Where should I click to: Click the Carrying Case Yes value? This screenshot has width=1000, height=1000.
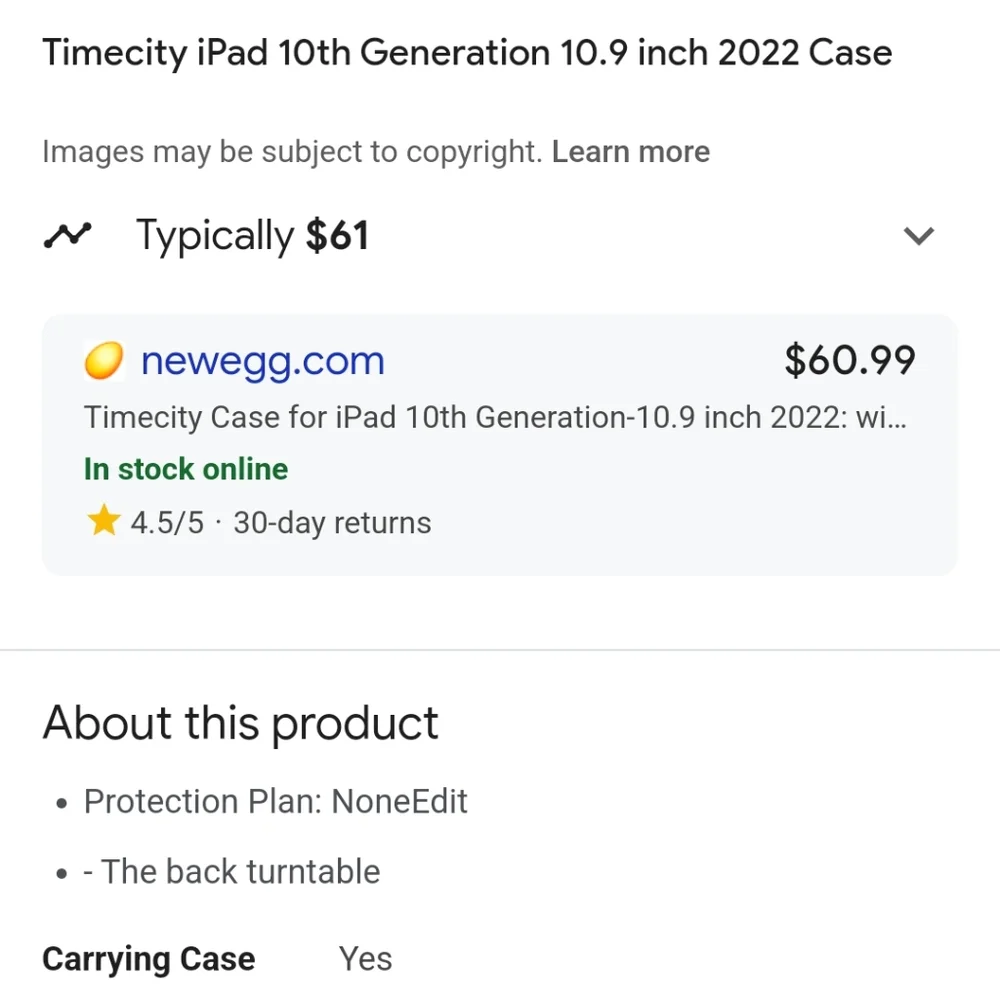pyautogui.click(x=365, y=959)
